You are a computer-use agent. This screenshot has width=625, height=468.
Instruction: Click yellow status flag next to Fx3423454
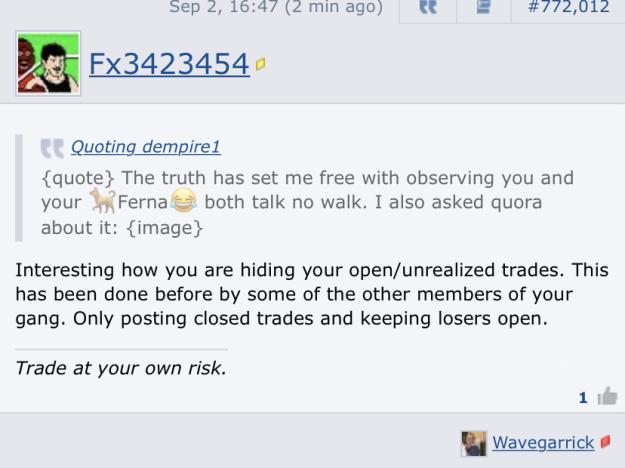click(x=260, y=64)
